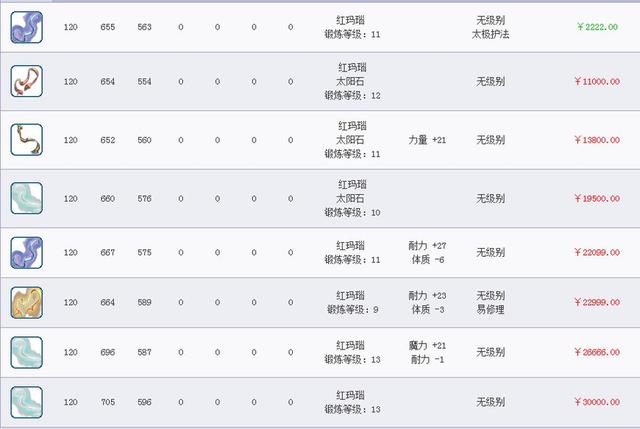Click the item icon in the ¥30000.00 row

point(26,402)
